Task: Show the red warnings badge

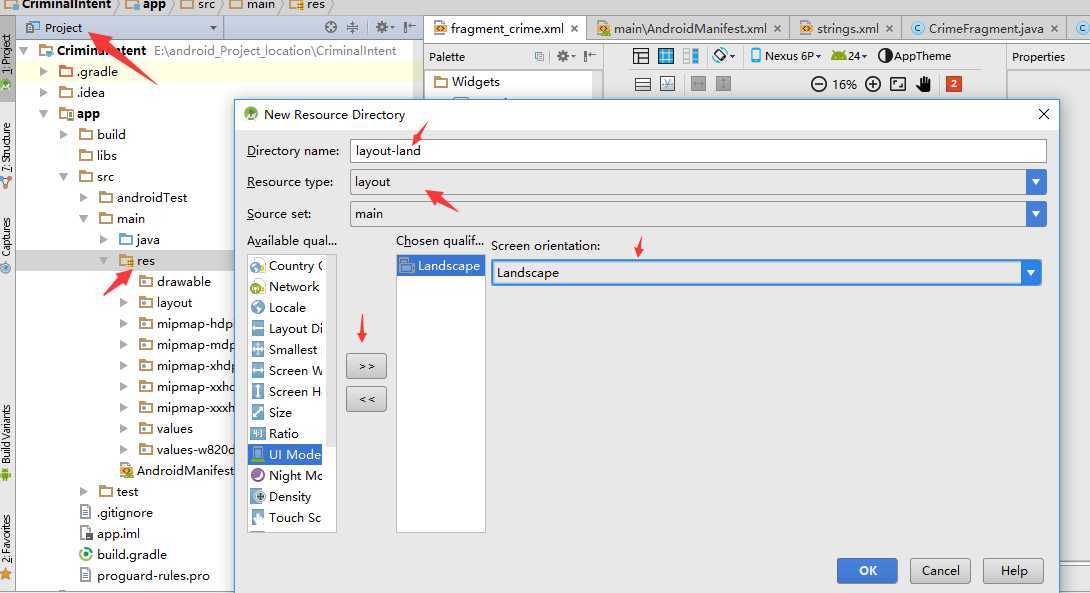Action: pyautogui.click(x=954, y=84)
